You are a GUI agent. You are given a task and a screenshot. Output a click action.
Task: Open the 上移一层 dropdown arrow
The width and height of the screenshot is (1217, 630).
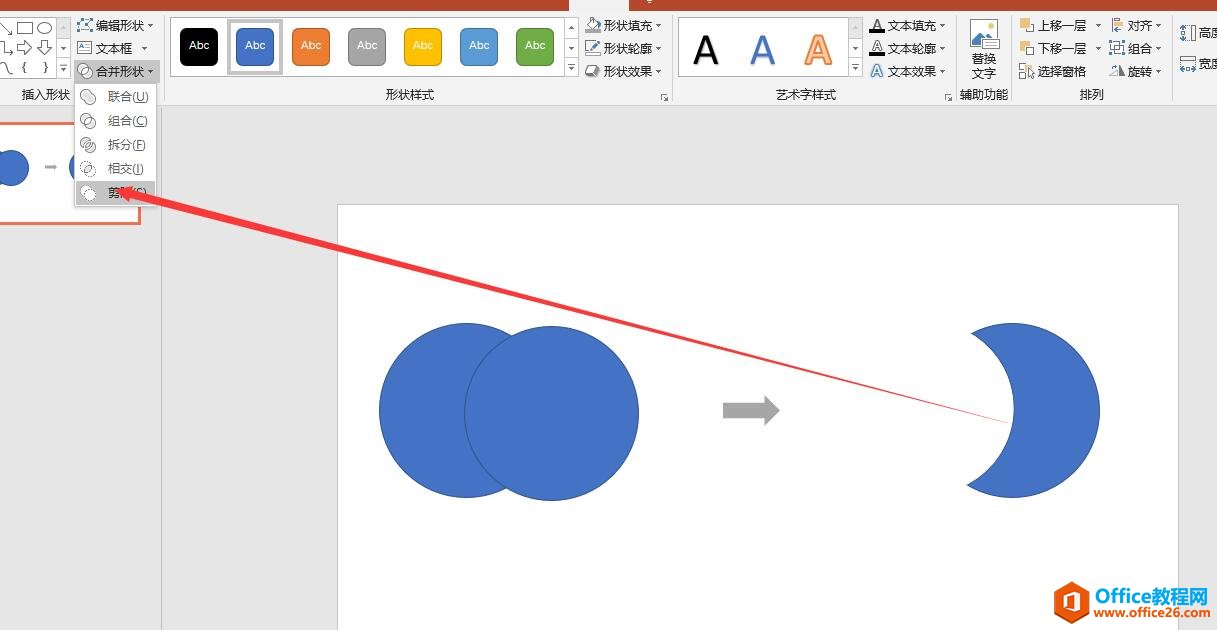coord(1098,25)
